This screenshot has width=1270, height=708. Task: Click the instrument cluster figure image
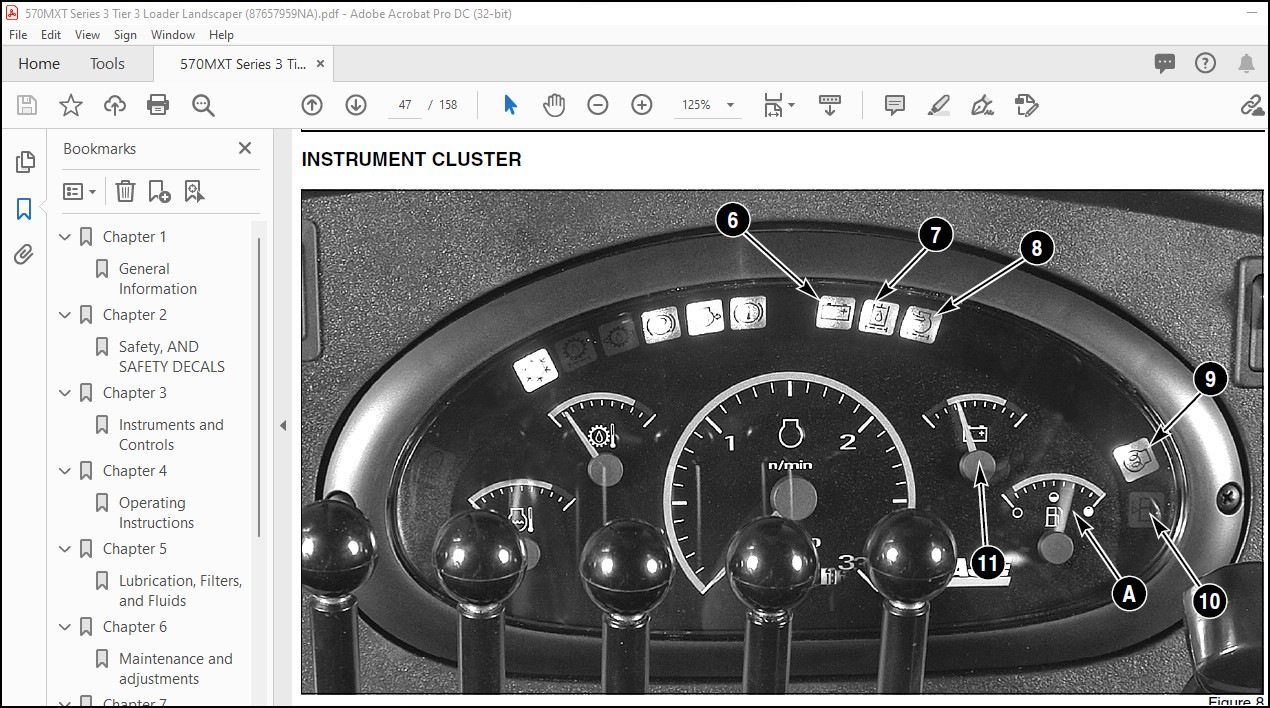coord(782,441)
